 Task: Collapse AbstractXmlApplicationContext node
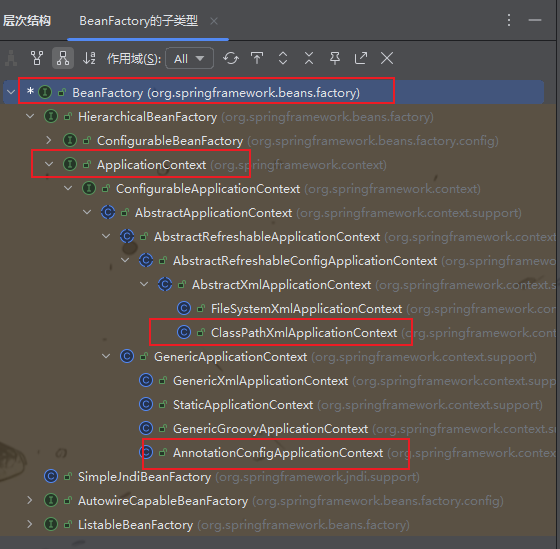[x=144, y=284]
